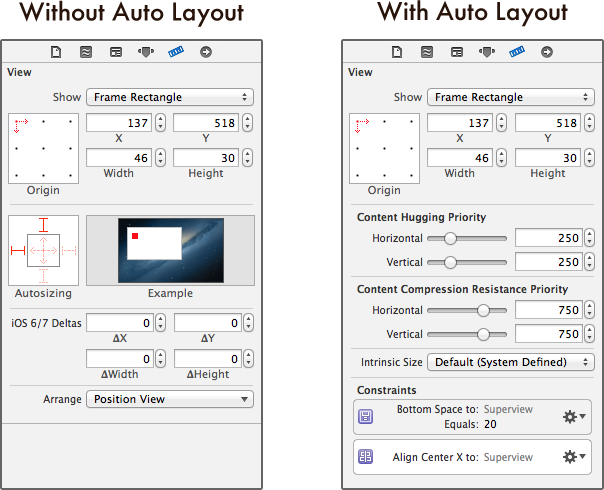604x490 pixels.
Task: Click the Vertical Content Compression Resistance slider
Action: [x=484, y=335]
